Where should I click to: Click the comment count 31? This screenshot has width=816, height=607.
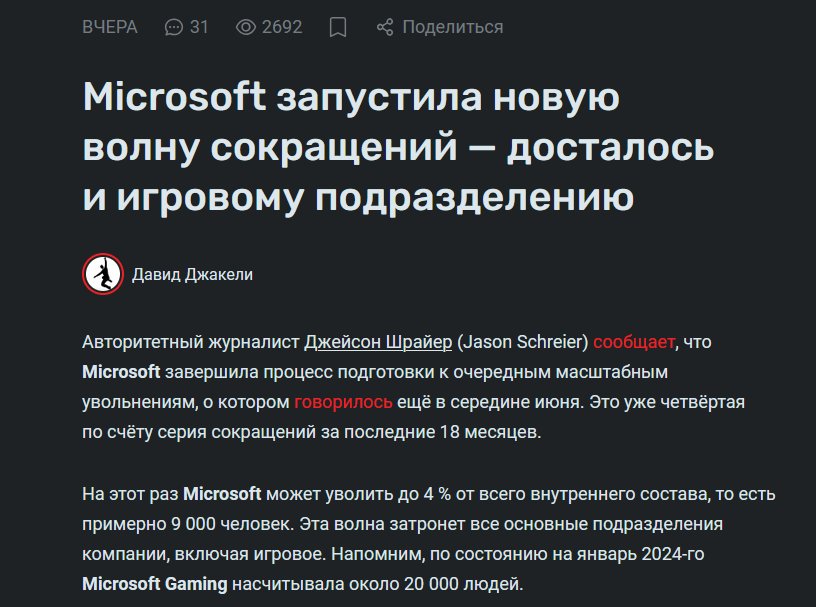199,27
